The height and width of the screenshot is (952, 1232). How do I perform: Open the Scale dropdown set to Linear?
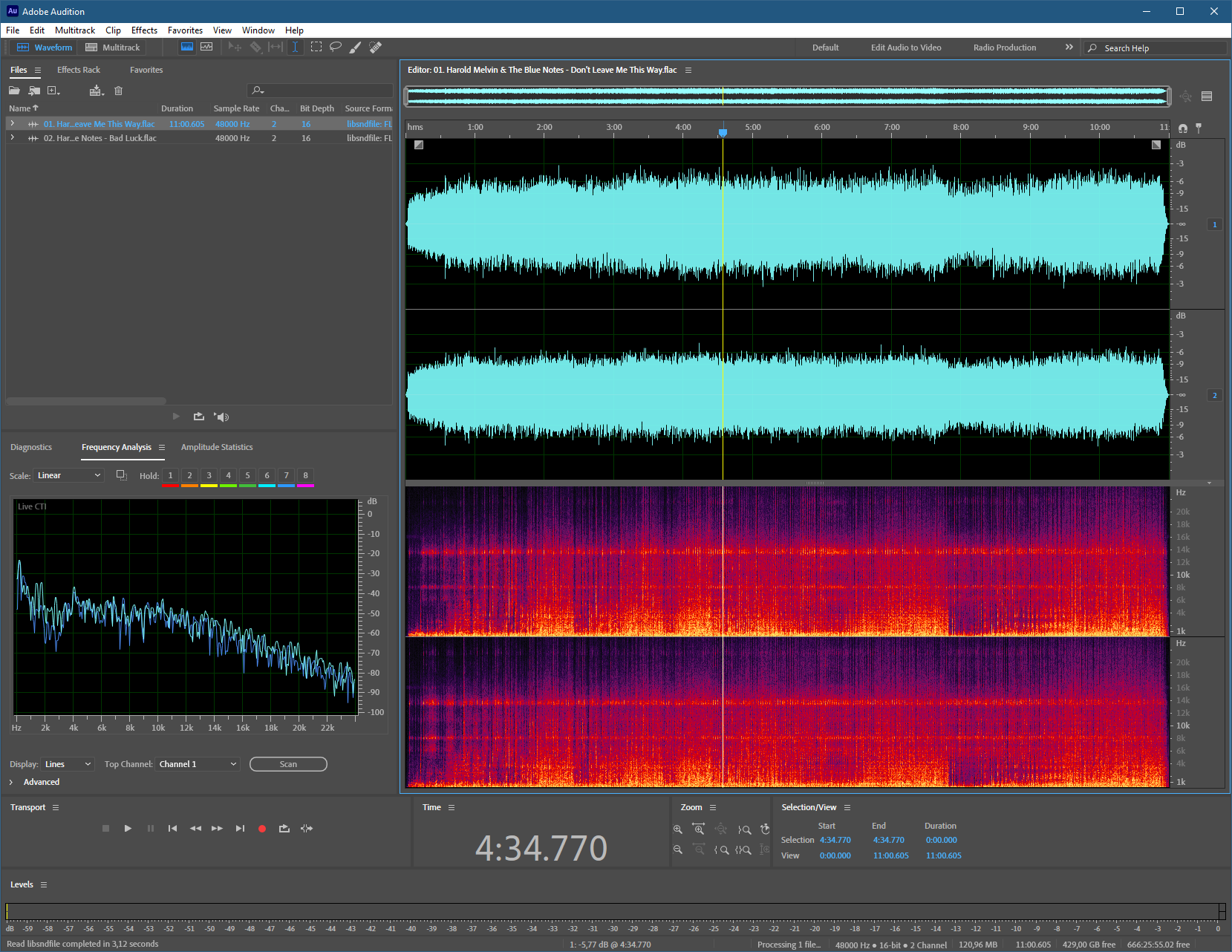[68, 475]
